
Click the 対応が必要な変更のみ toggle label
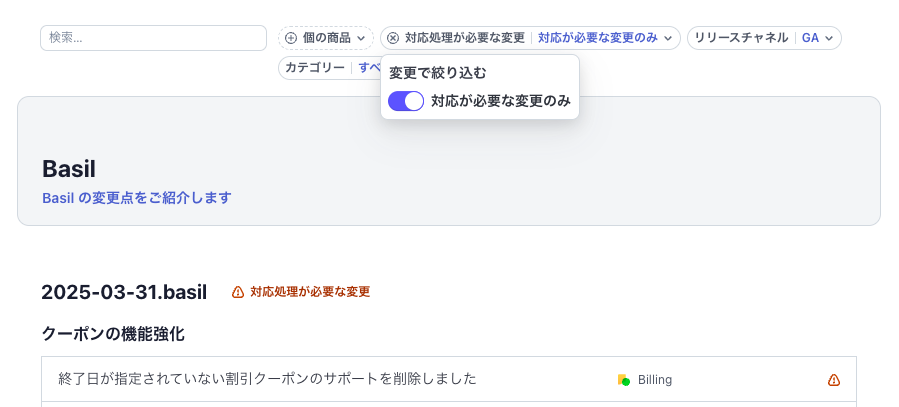[501, 101]
